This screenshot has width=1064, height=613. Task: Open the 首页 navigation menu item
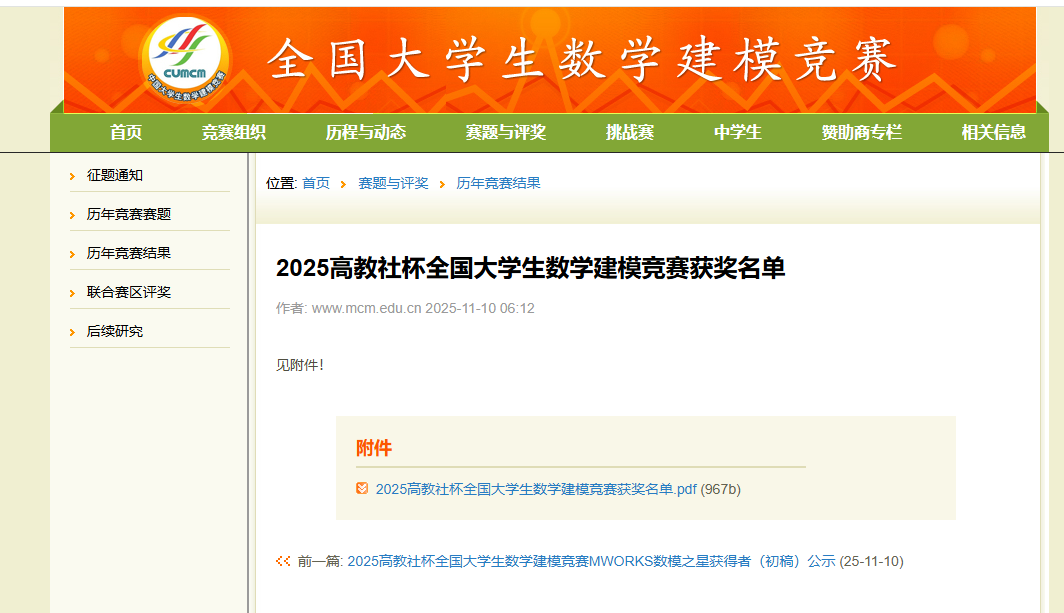click(x=126, y=132)
